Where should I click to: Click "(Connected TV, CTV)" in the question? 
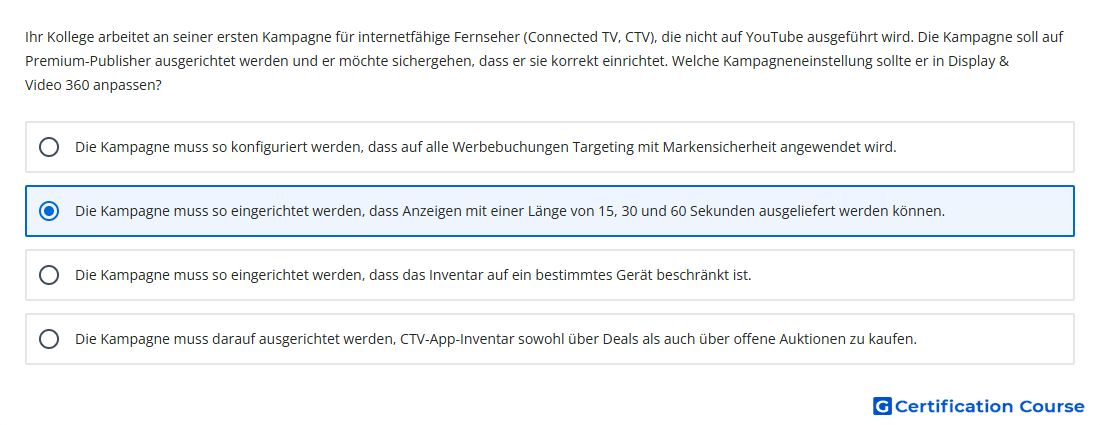click(x=589, y=36)
